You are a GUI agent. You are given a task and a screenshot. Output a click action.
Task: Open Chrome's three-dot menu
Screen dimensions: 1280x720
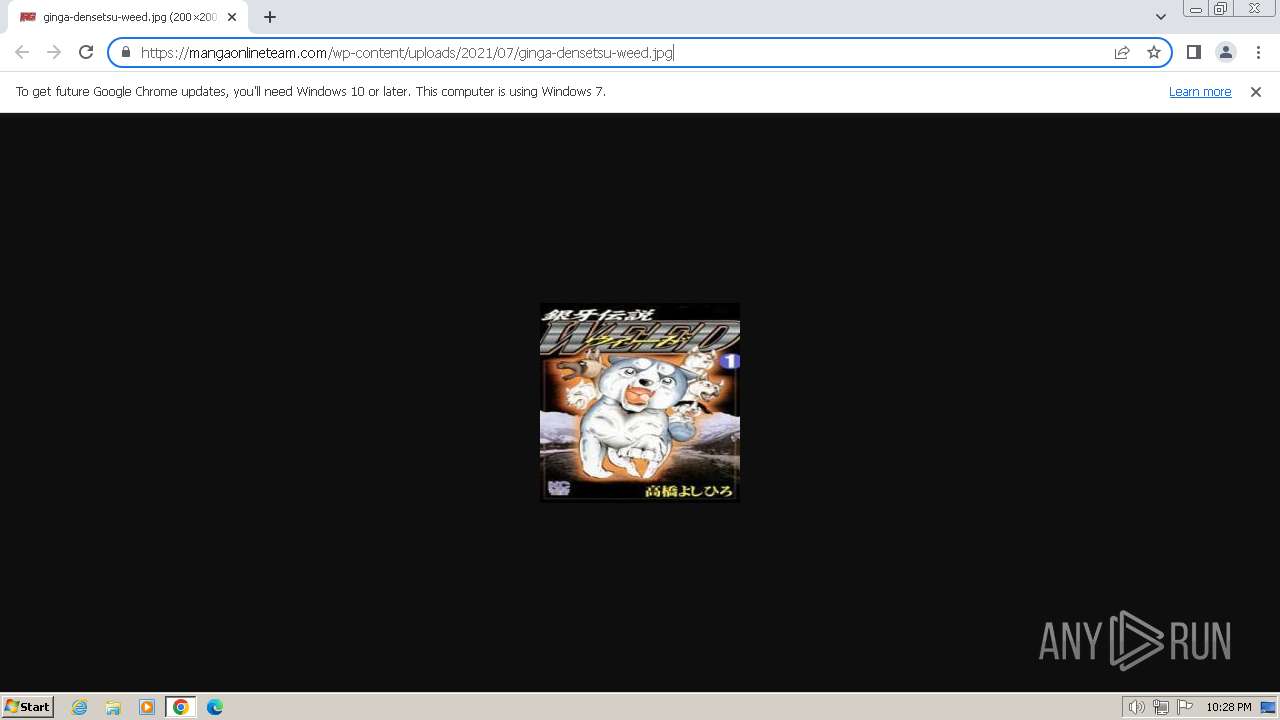1258,52
